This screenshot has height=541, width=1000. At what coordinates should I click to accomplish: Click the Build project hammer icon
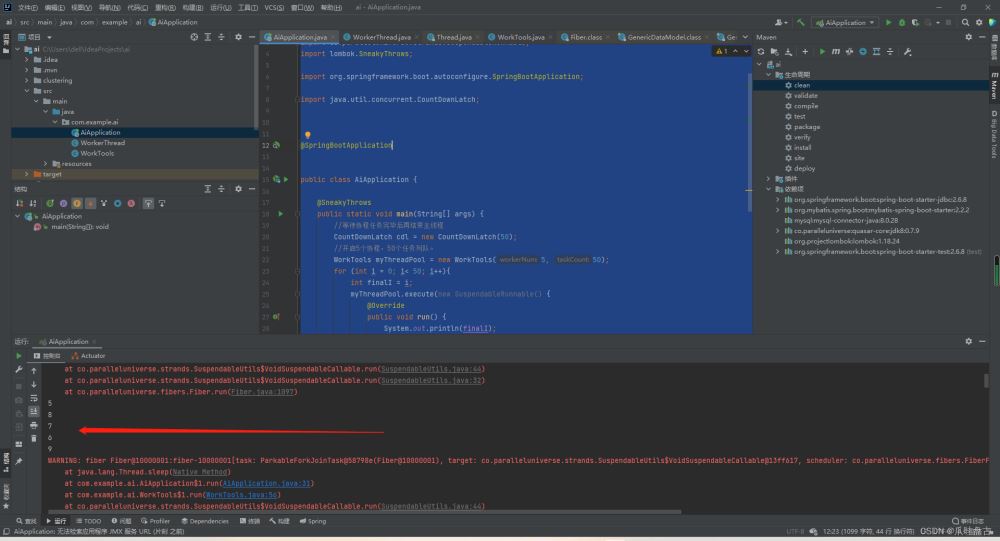coord(800,22)
